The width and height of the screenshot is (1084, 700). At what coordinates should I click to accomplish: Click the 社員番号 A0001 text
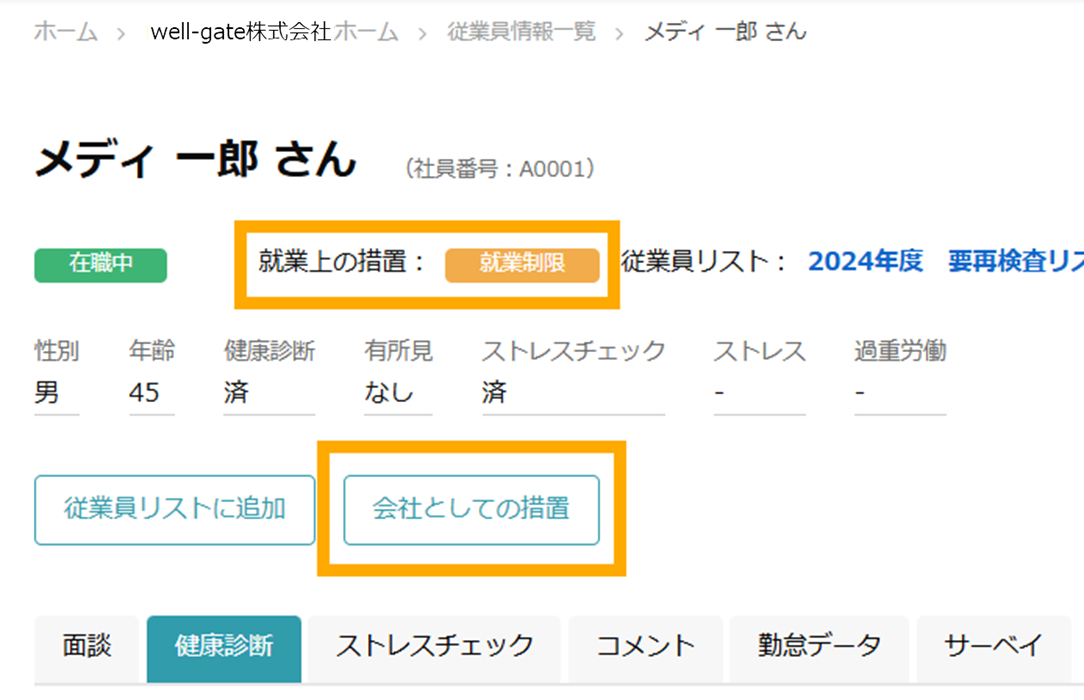(x=500, y=169)
